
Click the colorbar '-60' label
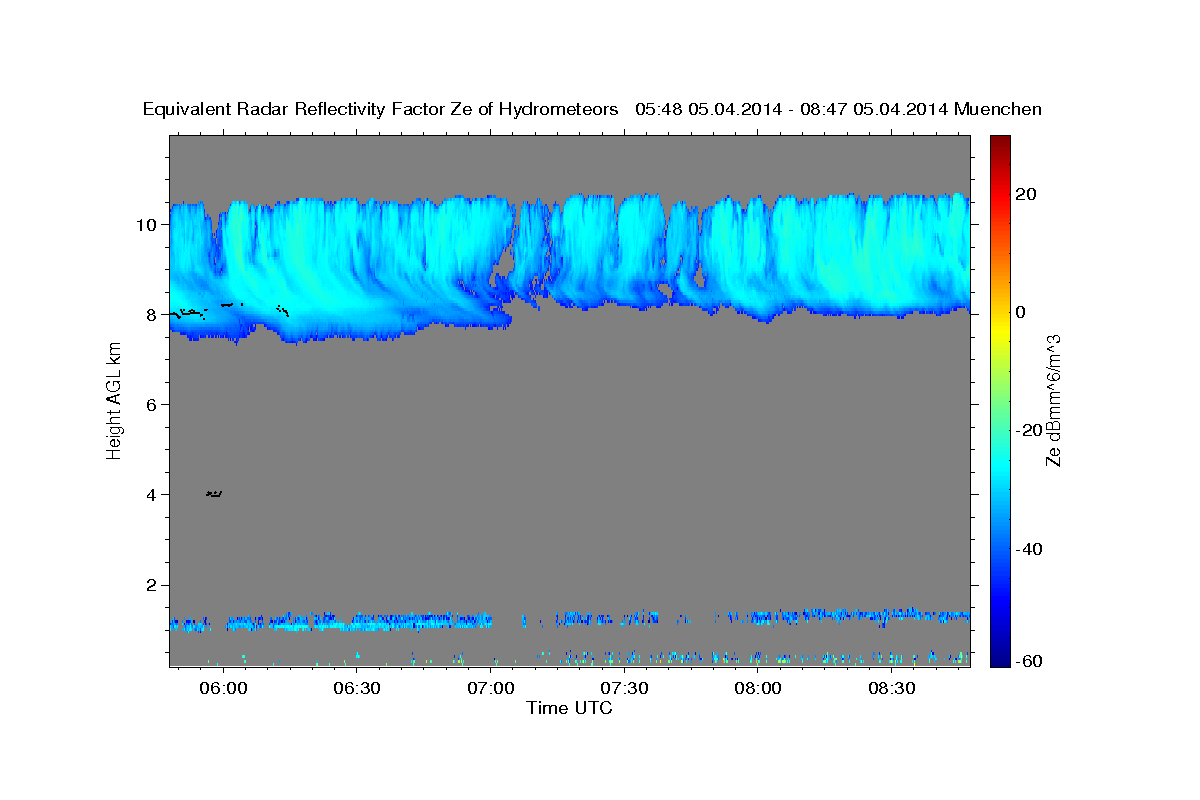1027,661
